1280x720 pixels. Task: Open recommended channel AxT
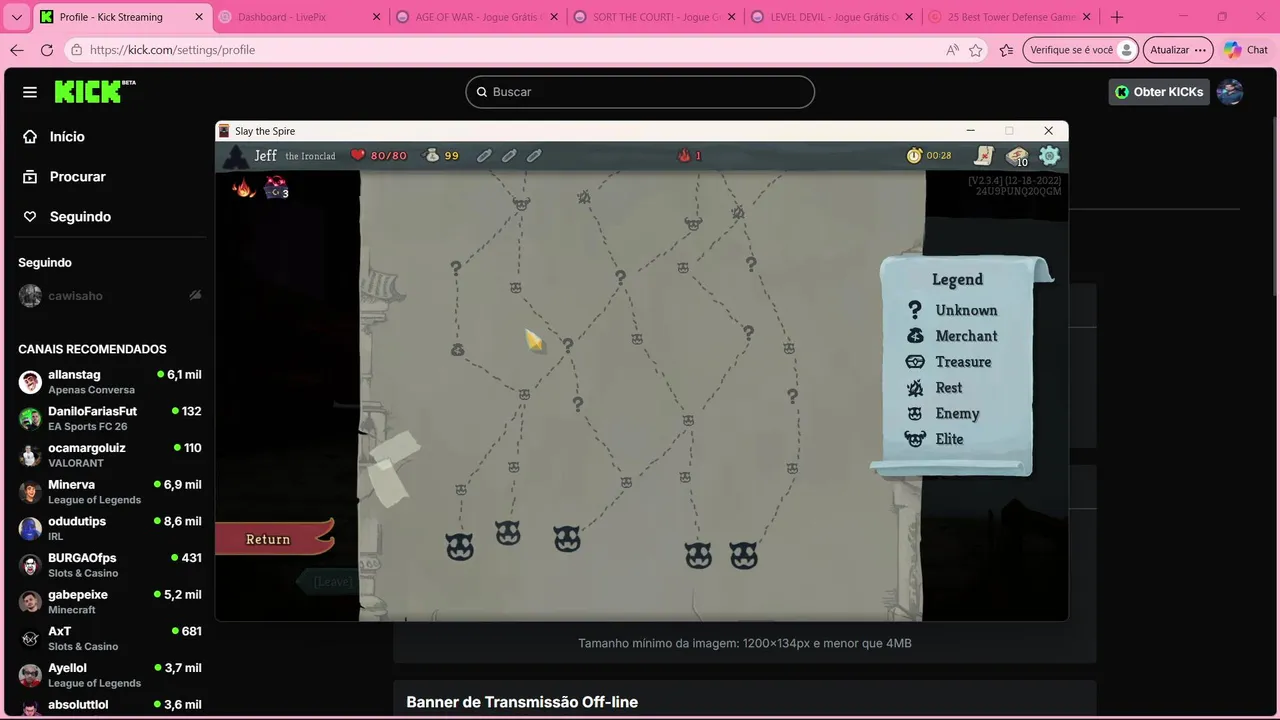pos(110,638)
